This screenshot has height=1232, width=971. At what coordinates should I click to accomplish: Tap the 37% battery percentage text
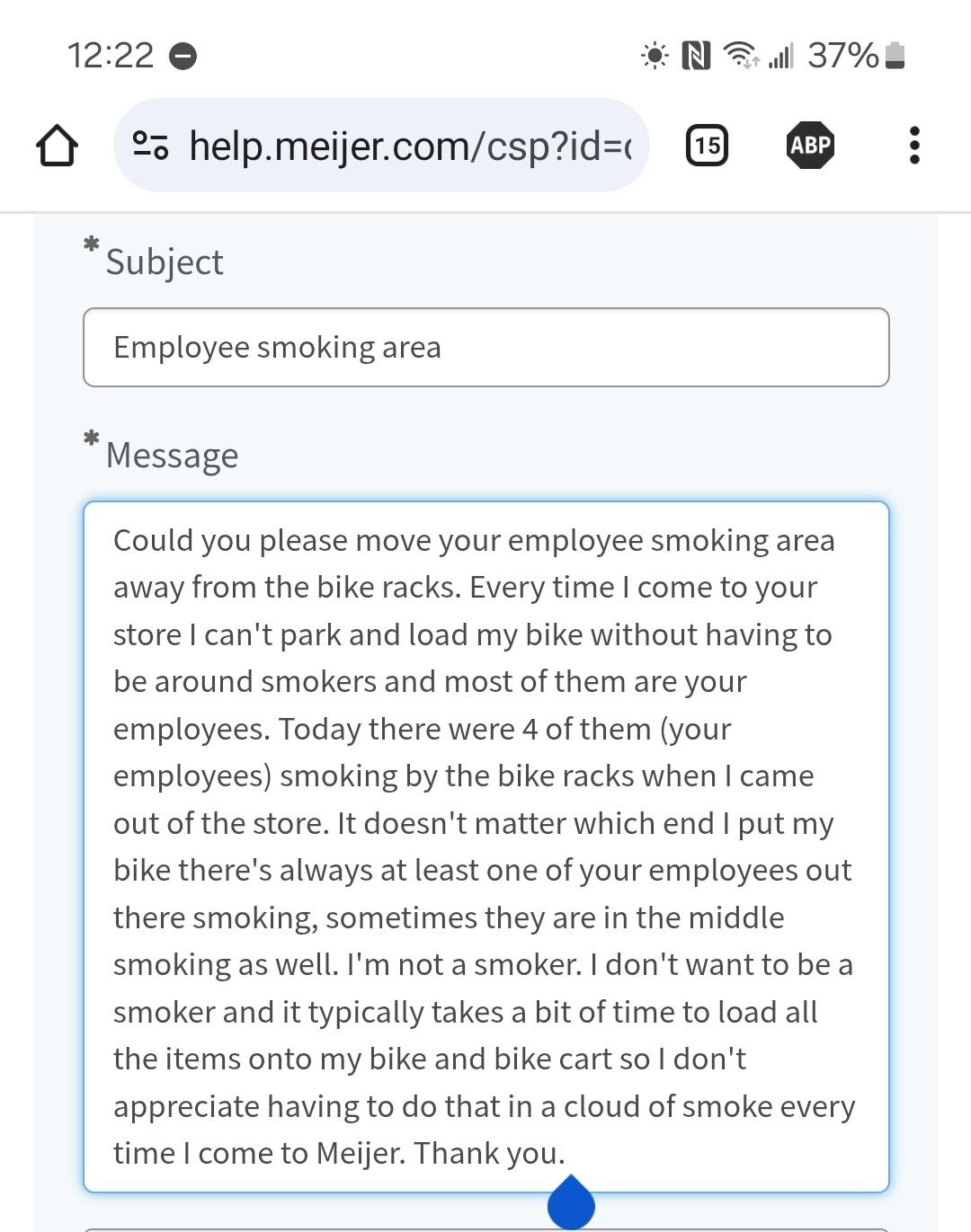coord(842,56)
